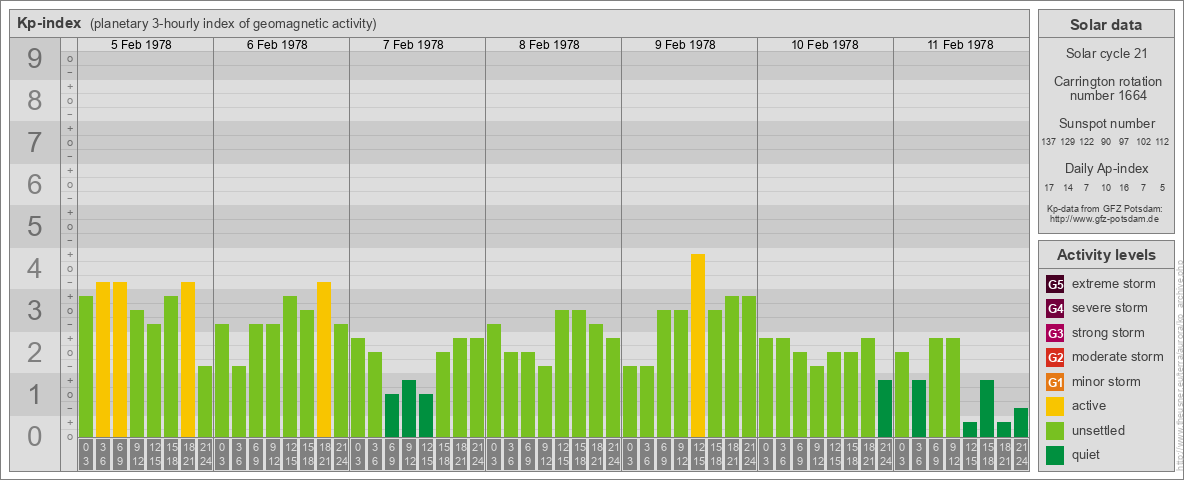
Task: Click sunspot number value 129
Action: pos(1068,142)
